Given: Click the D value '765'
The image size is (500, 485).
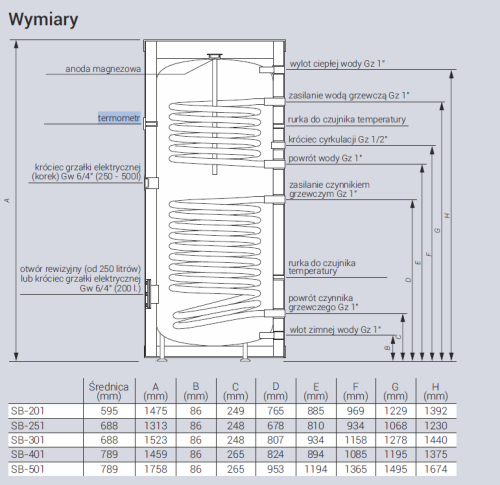Looking at the screenshot, I should pos(276,411).
